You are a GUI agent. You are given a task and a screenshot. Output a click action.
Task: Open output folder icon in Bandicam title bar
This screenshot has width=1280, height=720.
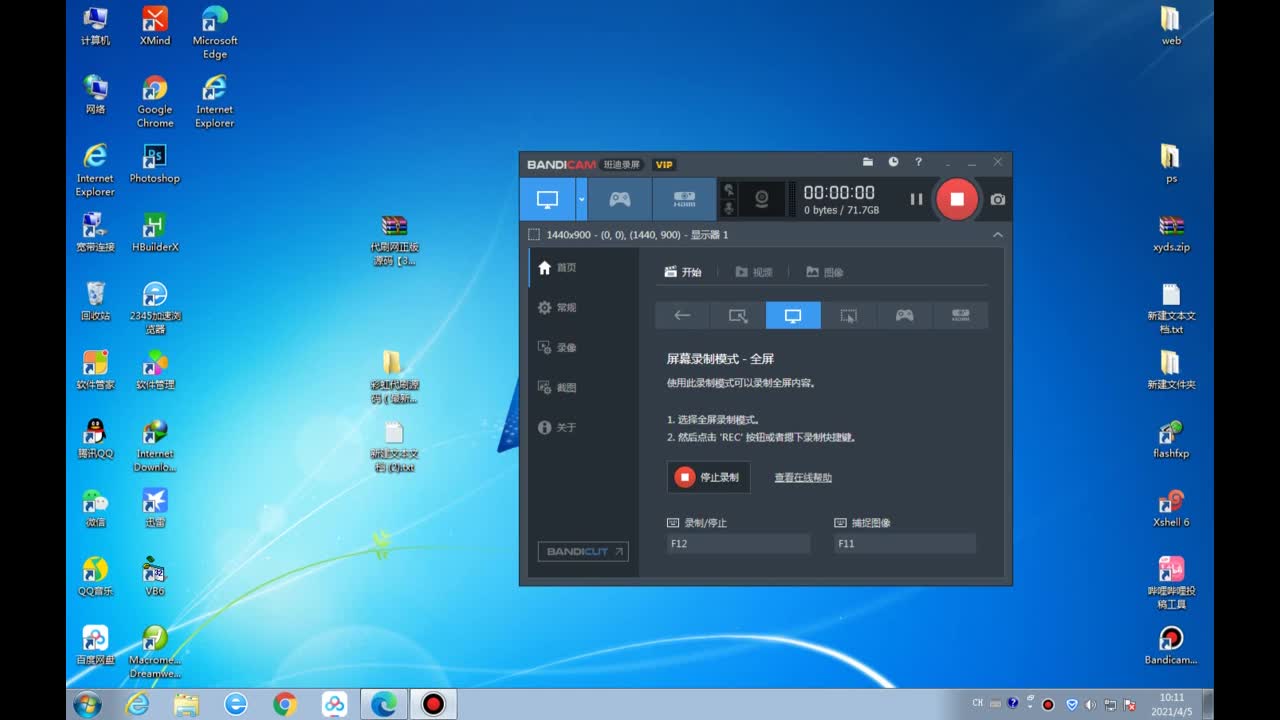868,162
